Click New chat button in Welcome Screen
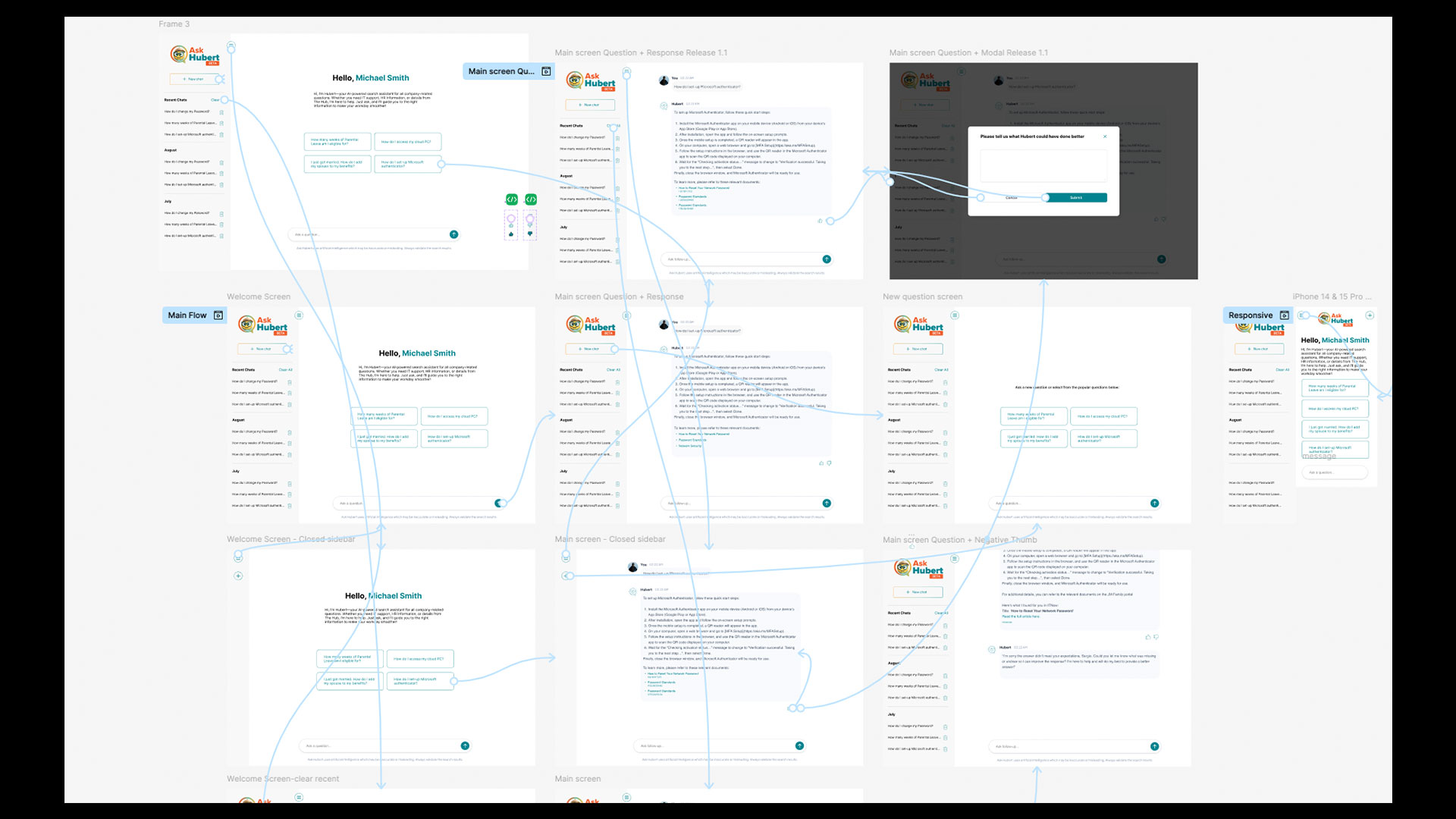1456x819 pixels. click(263, 349)
